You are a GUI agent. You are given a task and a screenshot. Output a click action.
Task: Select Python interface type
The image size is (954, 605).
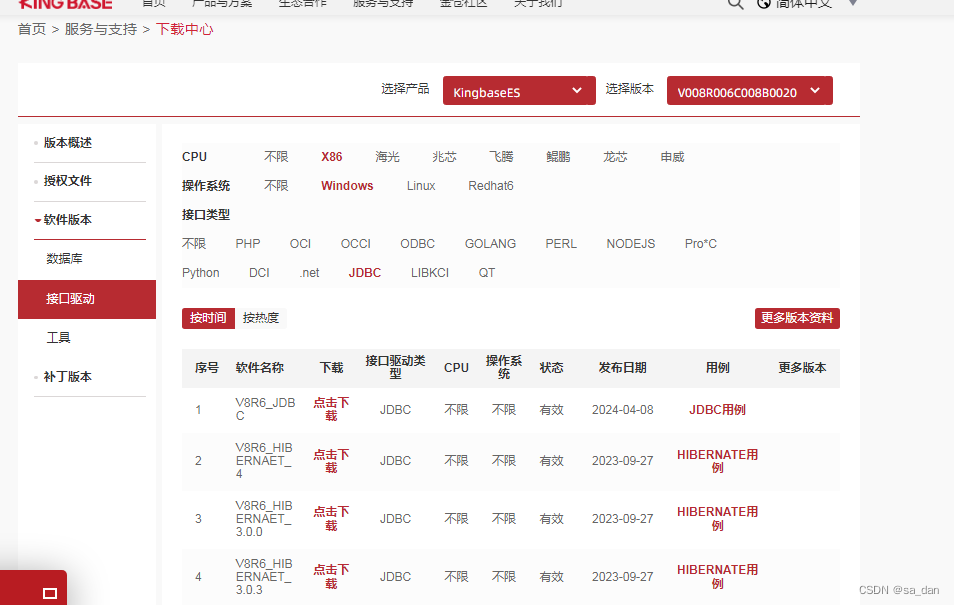coord(201,273)
